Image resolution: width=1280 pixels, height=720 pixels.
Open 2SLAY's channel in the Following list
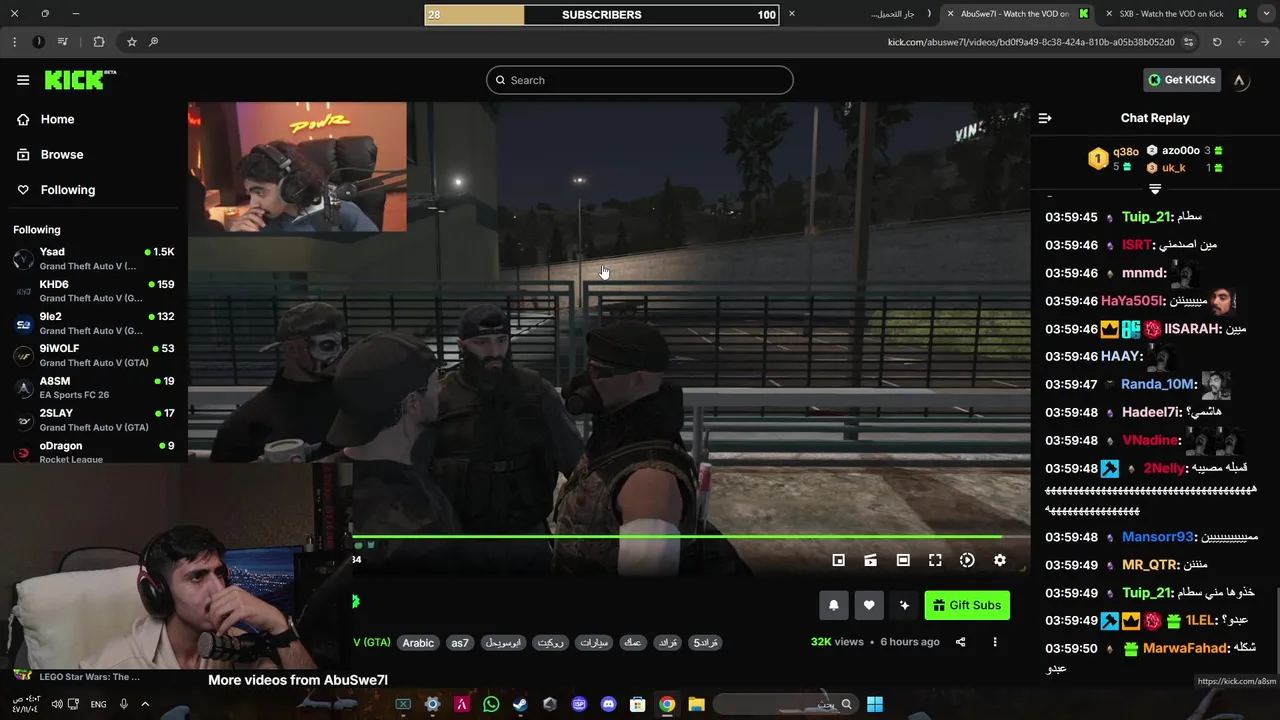pos(94,420)
